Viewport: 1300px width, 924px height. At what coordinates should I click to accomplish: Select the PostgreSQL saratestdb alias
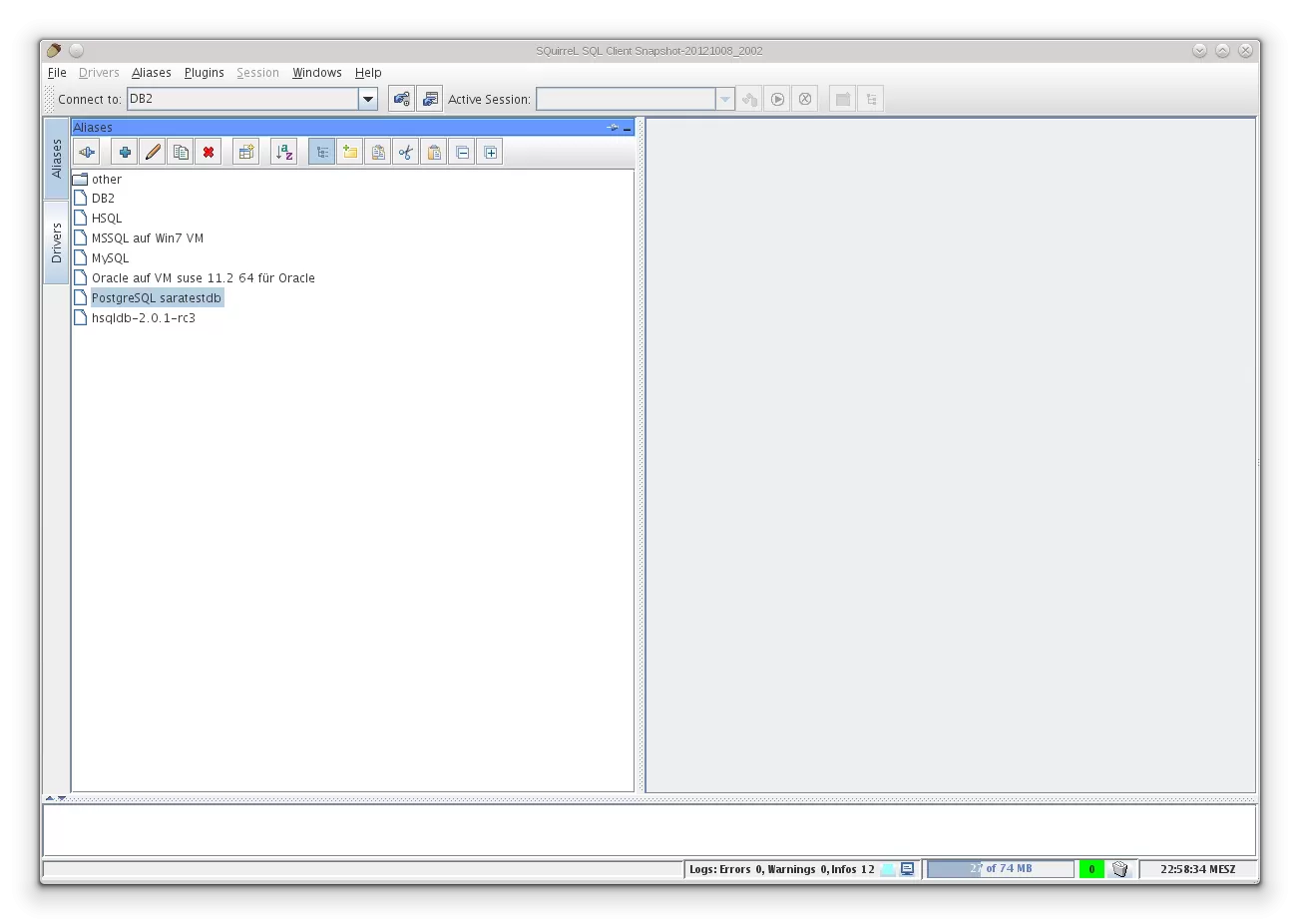click(156, 297)
